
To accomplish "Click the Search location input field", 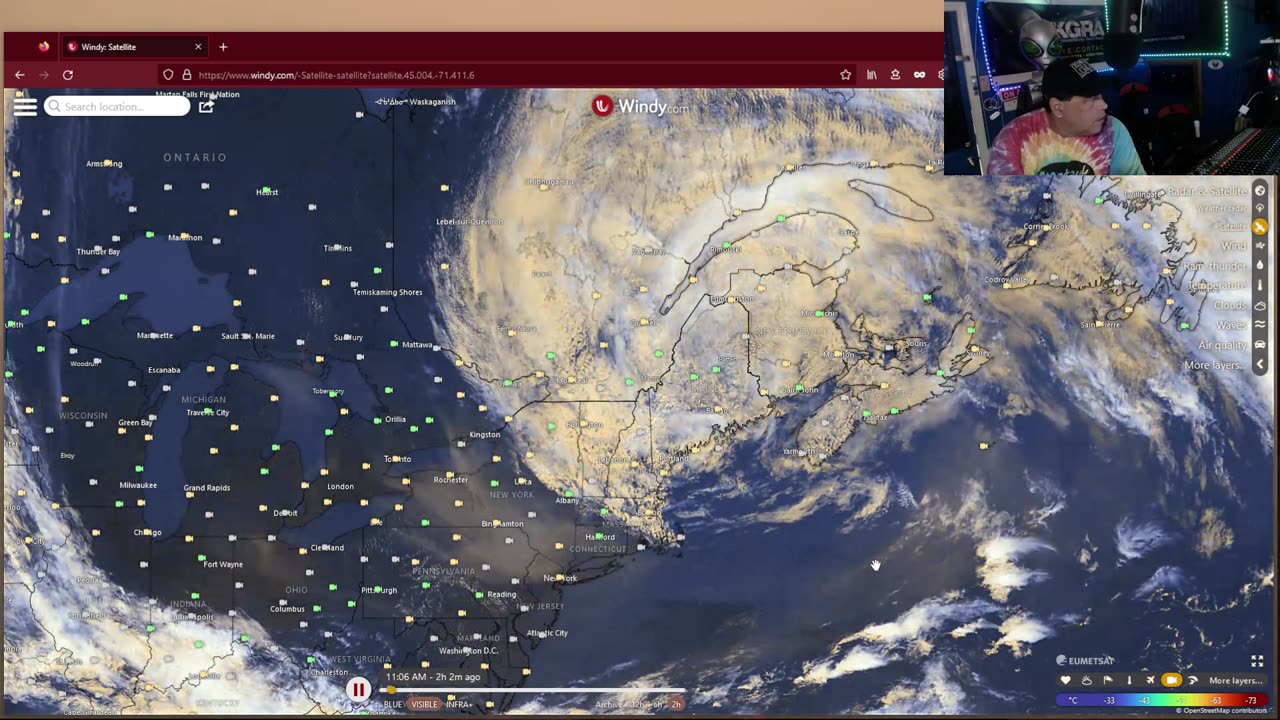I will point(117,106).
